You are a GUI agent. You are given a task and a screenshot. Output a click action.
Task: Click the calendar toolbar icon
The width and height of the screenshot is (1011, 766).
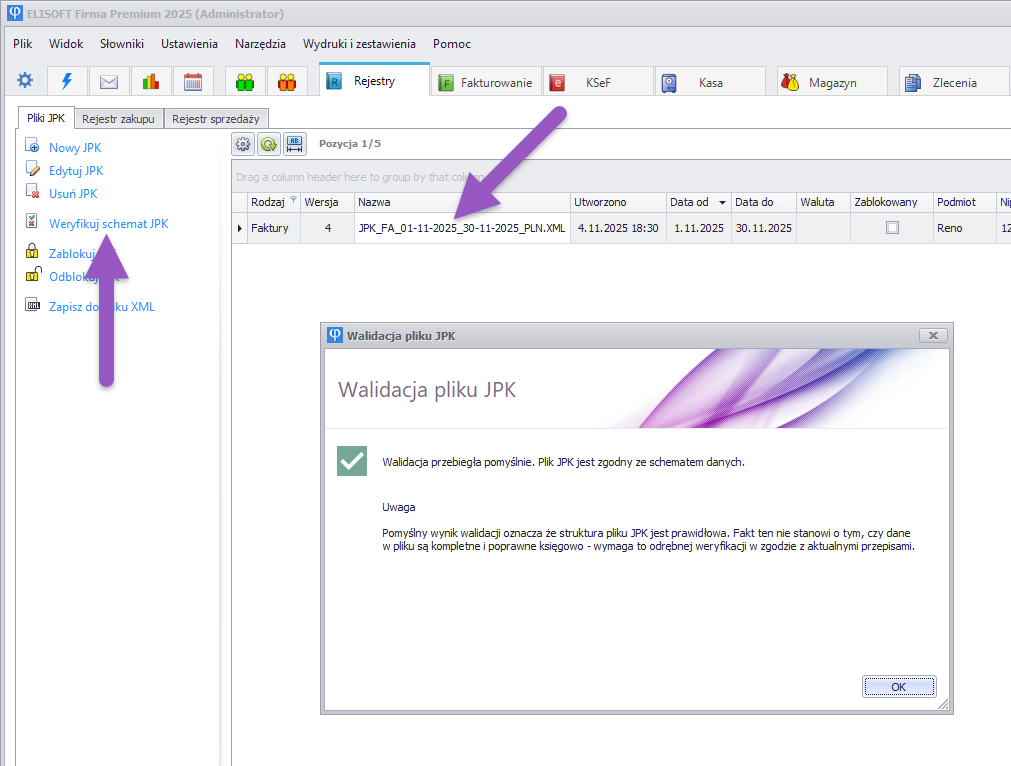193,82
